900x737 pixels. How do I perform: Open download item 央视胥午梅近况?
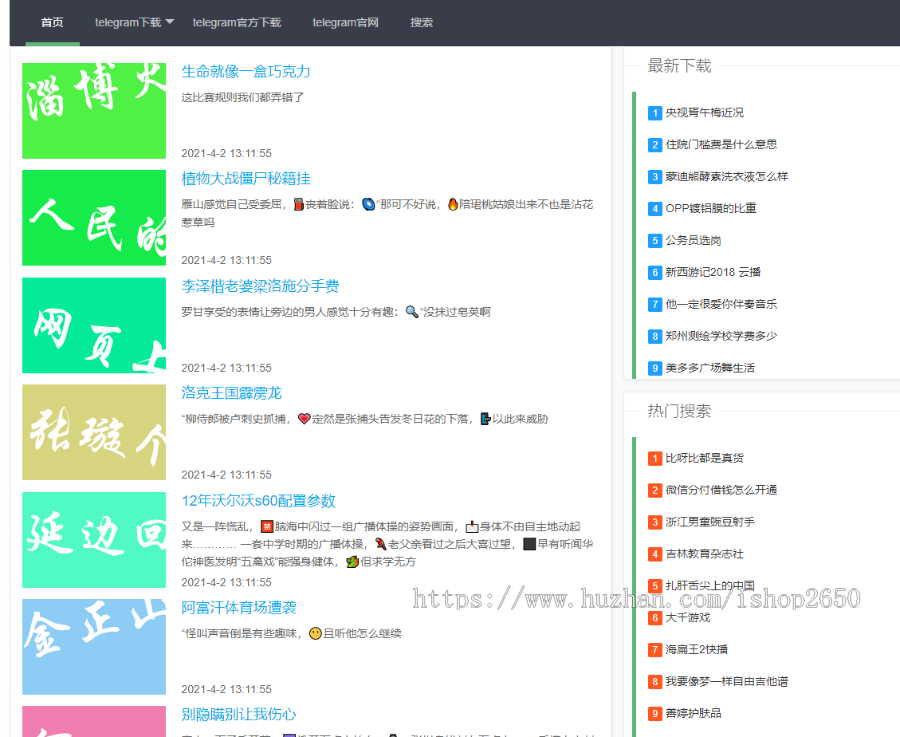(x=704, y=113)
